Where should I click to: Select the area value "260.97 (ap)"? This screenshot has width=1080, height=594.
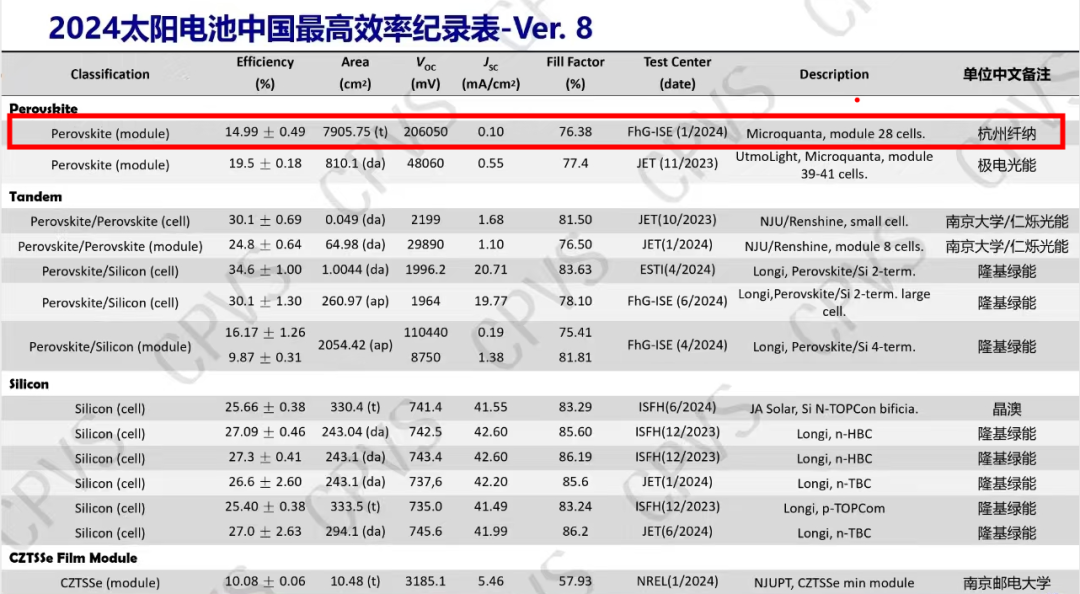pos(355,301)
